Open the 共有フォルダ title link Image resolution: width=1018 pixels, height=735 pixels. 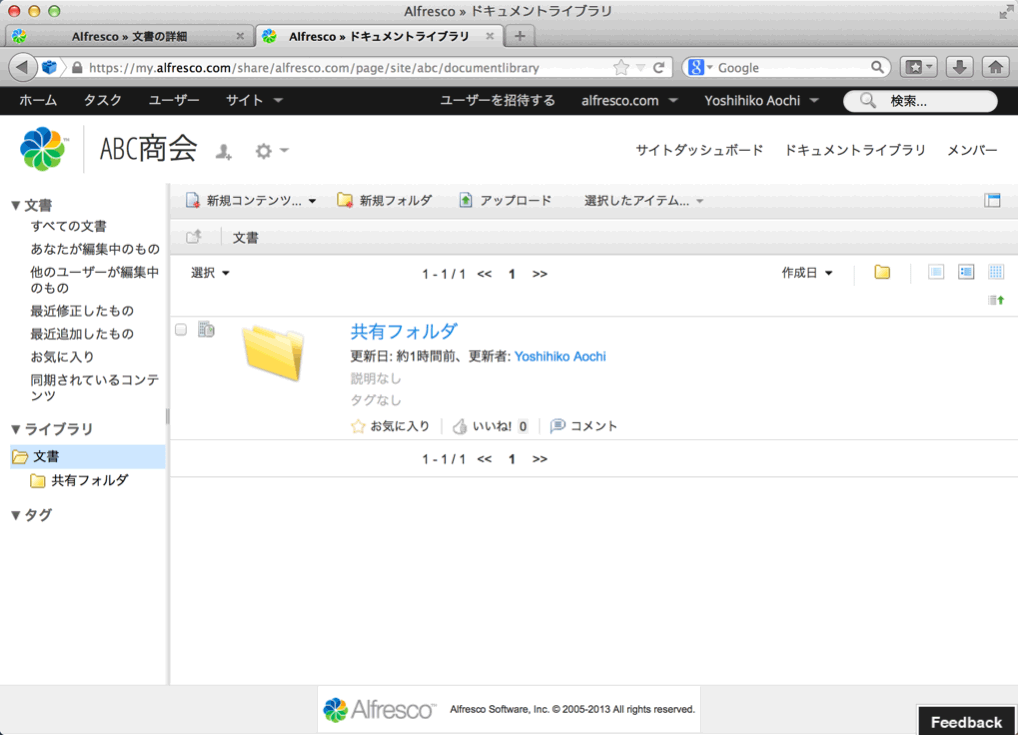404,332
